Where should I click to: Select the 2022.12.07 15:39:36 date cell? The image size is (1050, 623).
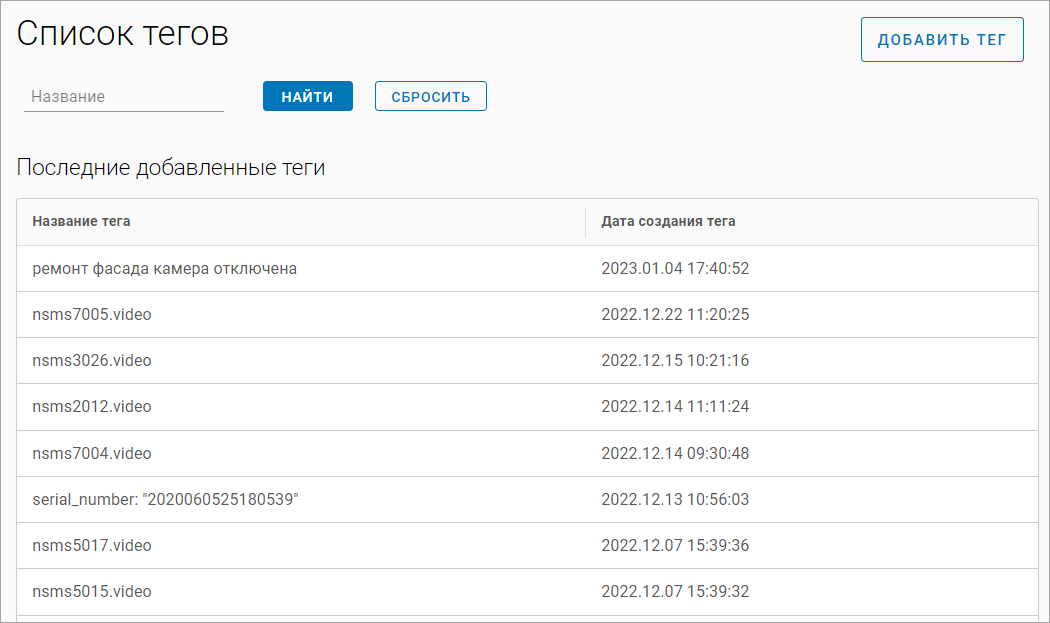click(675, 546)
